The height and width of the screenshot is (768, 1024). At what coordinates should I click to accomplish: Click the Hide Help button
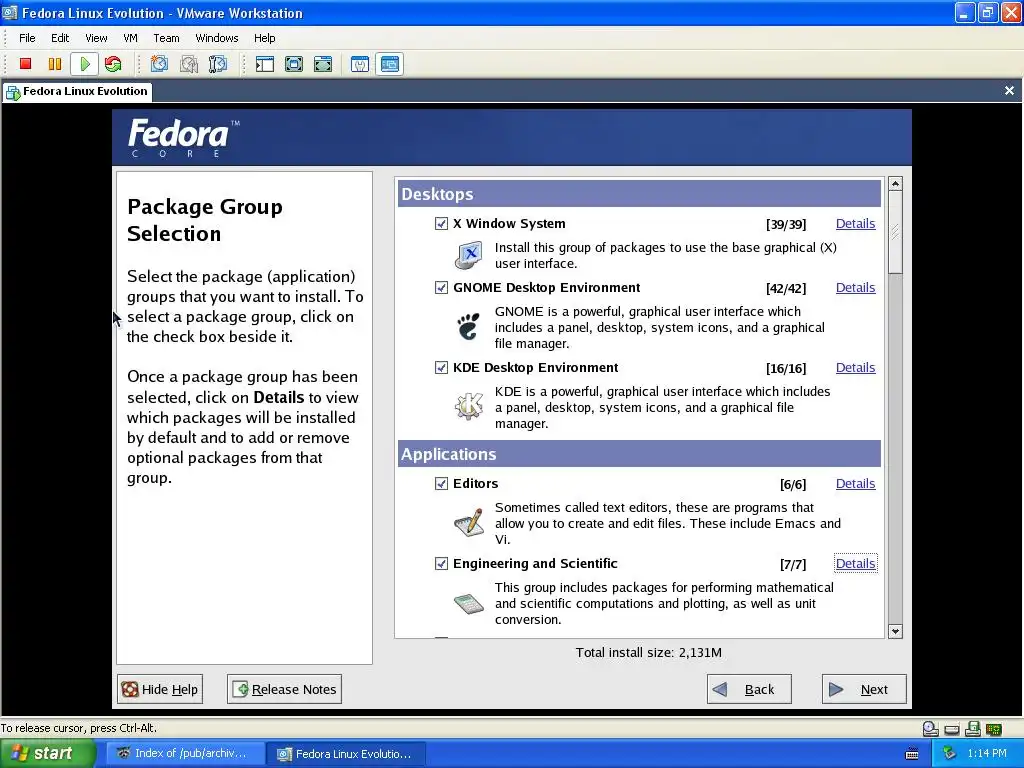pos(160,689)
